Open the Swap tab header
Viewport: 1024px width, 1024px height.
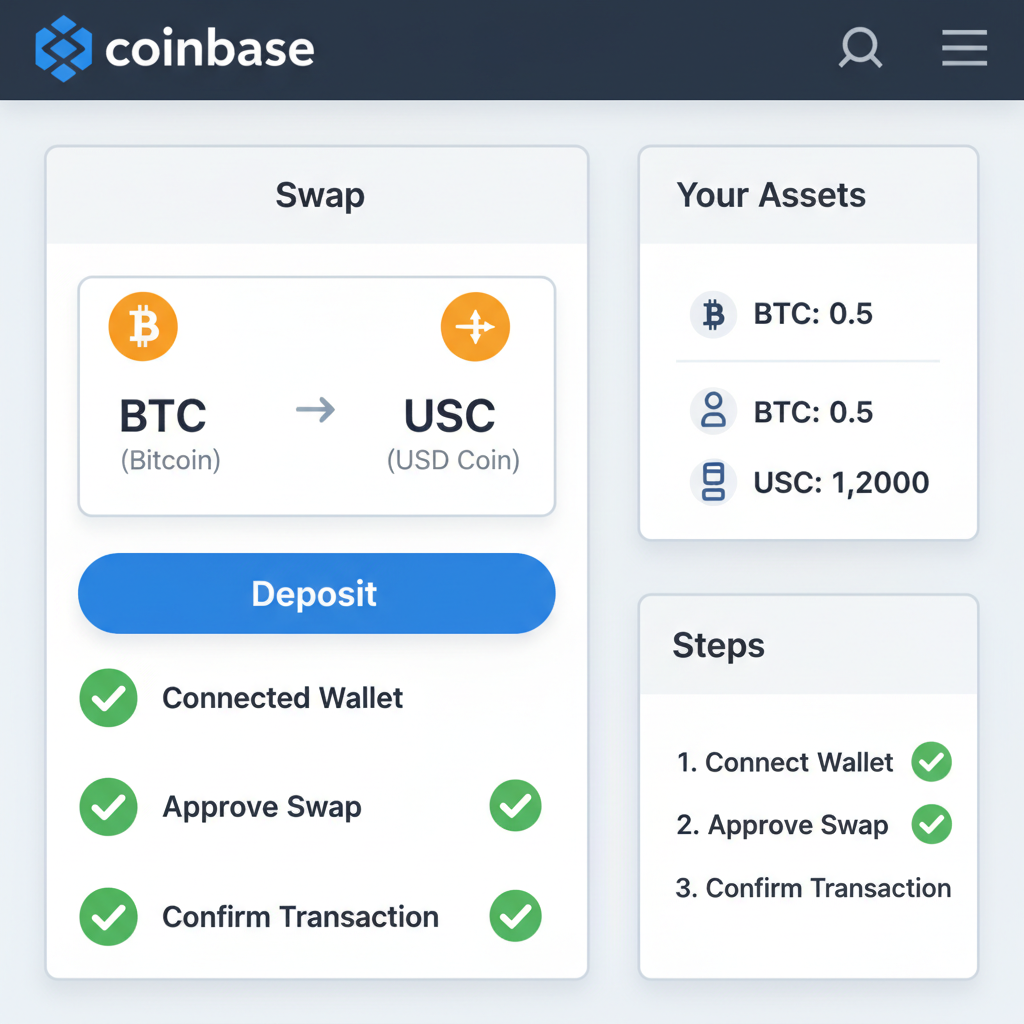(319, 196)
